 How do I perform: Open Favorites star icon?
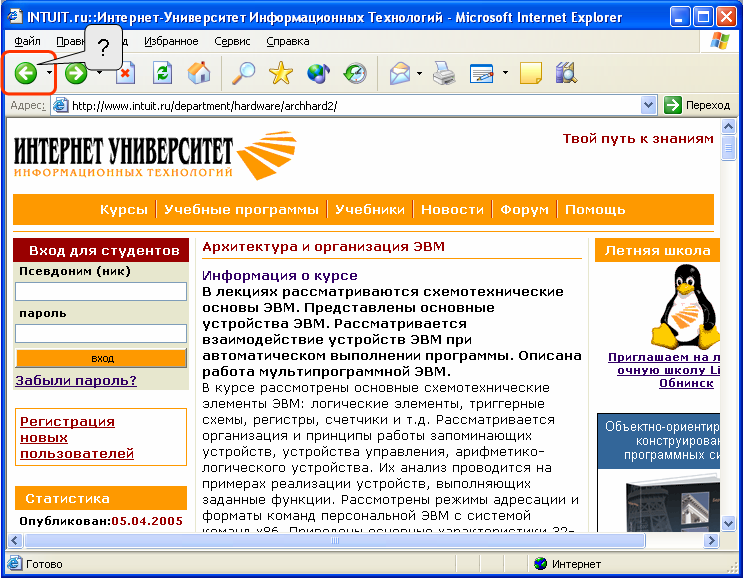[281, 73]
